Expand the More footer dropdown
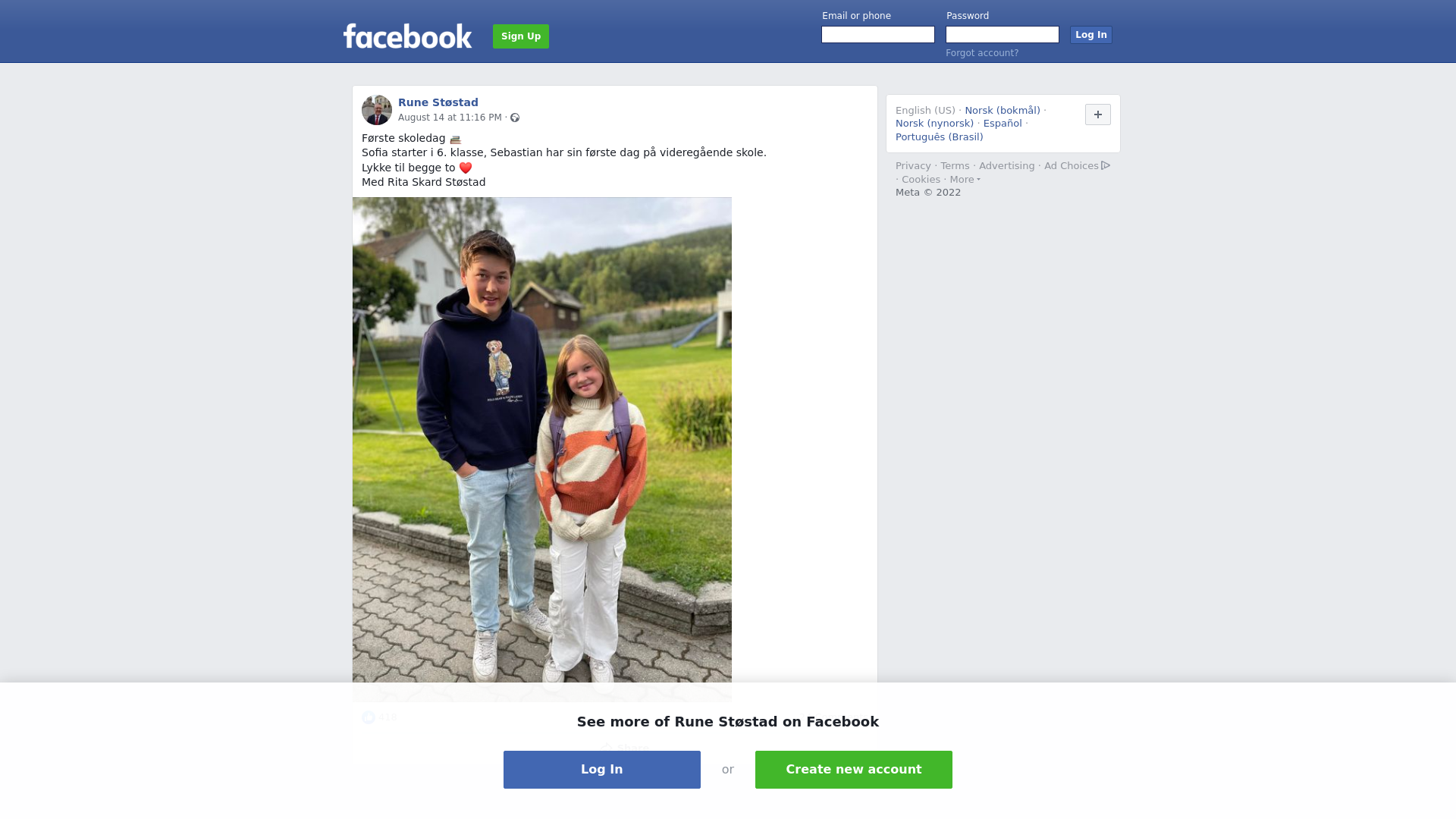Screen dimensions: 1456x819 [965, 180]
